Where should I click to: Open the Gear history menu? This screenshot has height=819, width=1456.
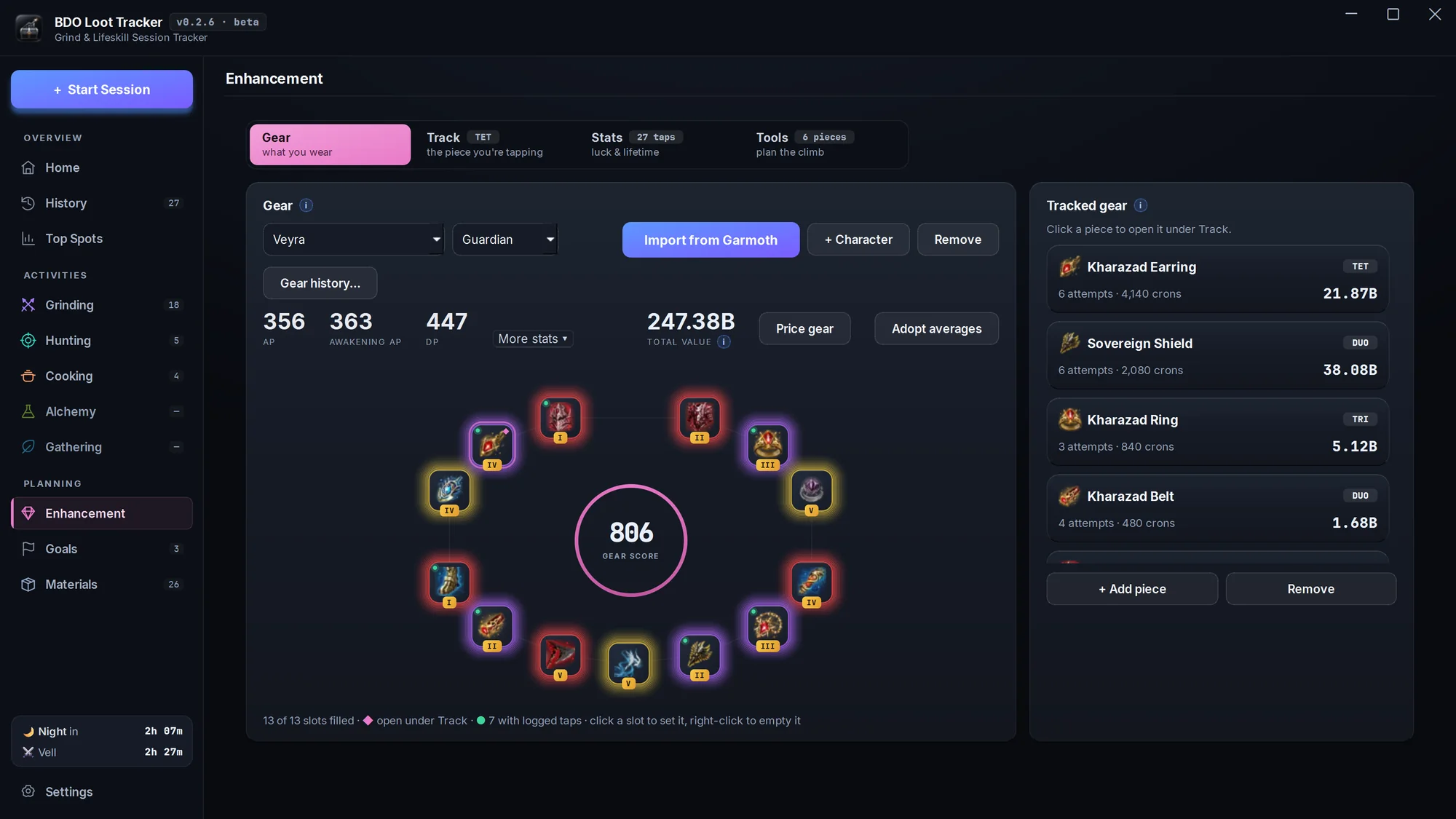320,283
